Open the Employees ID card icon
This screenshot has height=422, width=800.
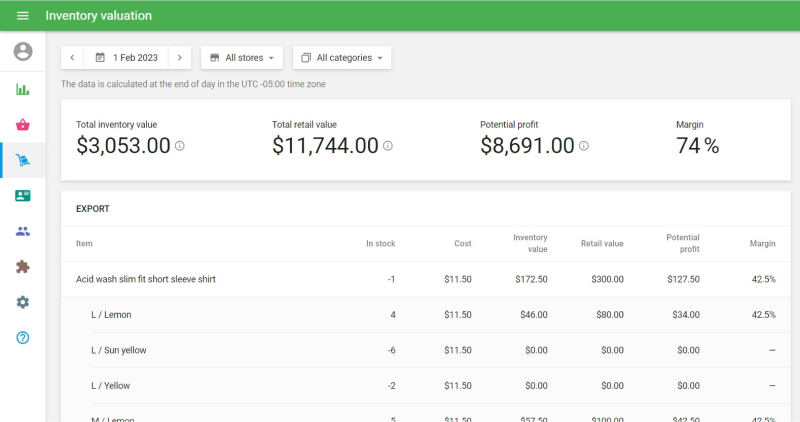click(23, 196)
